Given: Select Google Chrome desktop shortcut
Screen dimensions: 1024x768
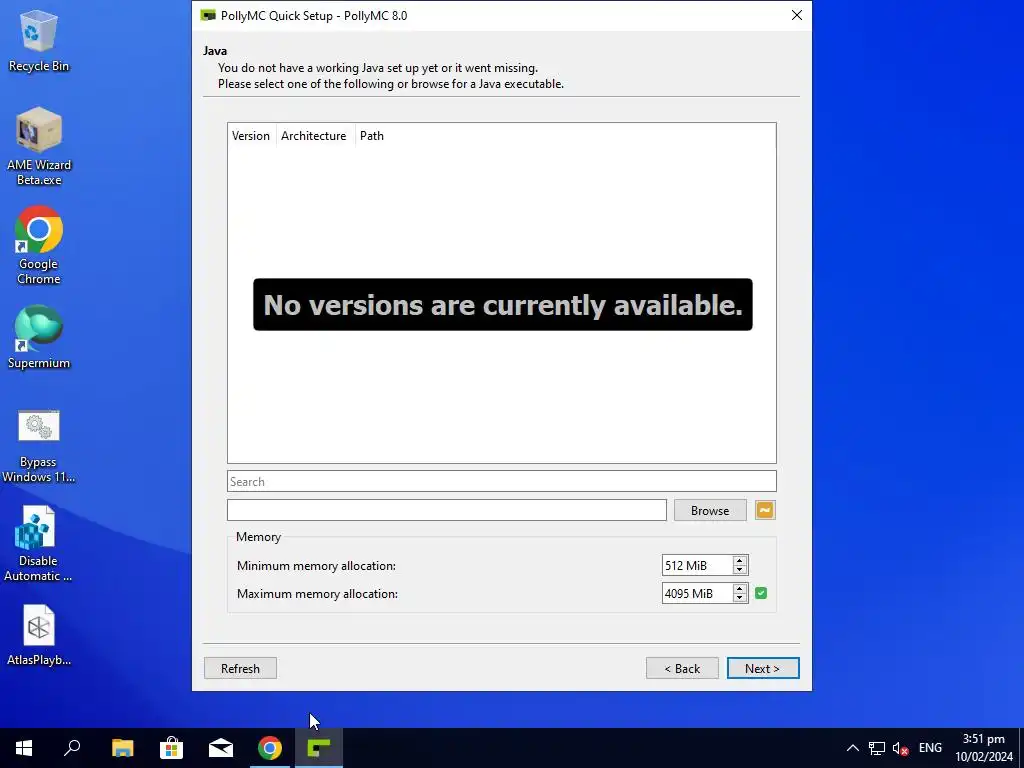Looking at the screenshot, I should 39,246.
